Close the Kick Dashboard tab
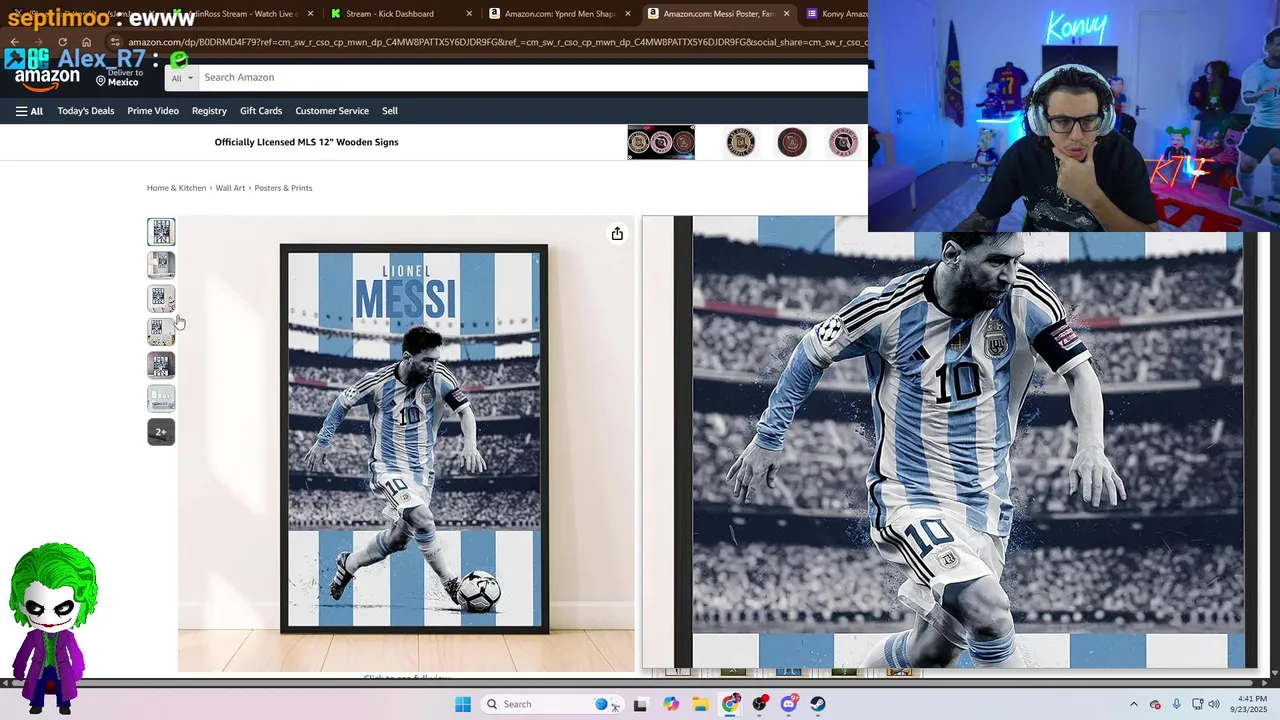The height and width of the screenshot is (720, 1280). tap(469, 14)
